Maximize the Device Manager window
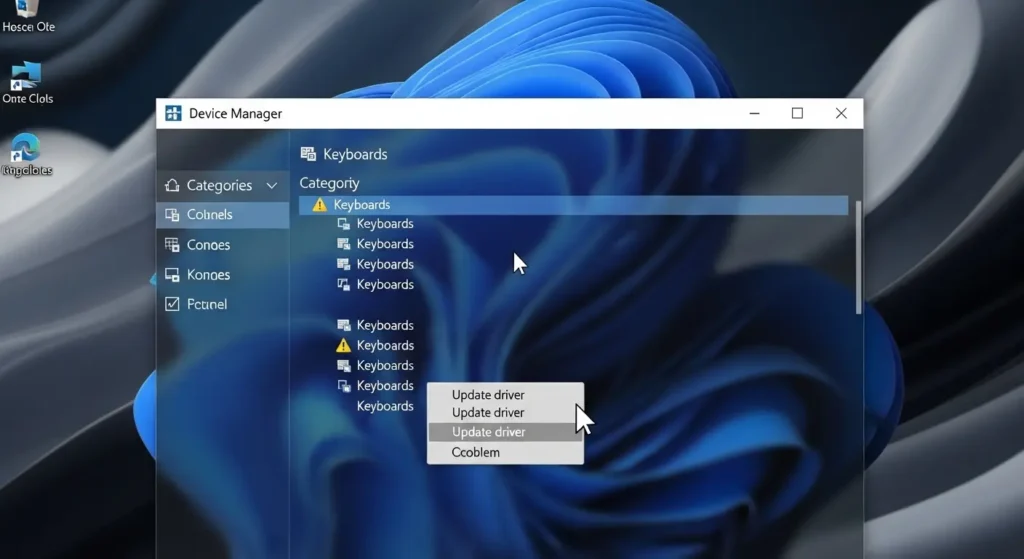Viewport: 1024px width, 559px height. click(x=797, y=114)
